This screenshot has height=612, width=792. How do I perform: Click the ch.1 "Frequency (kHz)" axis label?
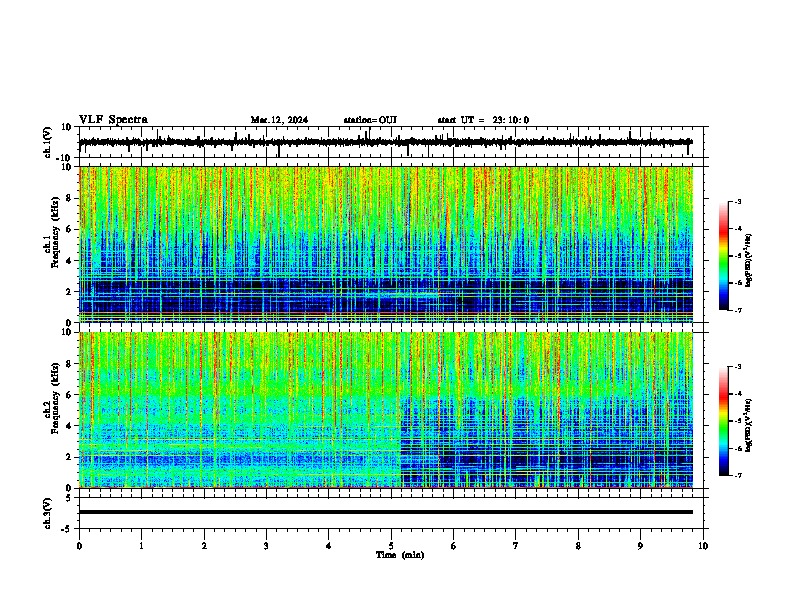[55, 232]
